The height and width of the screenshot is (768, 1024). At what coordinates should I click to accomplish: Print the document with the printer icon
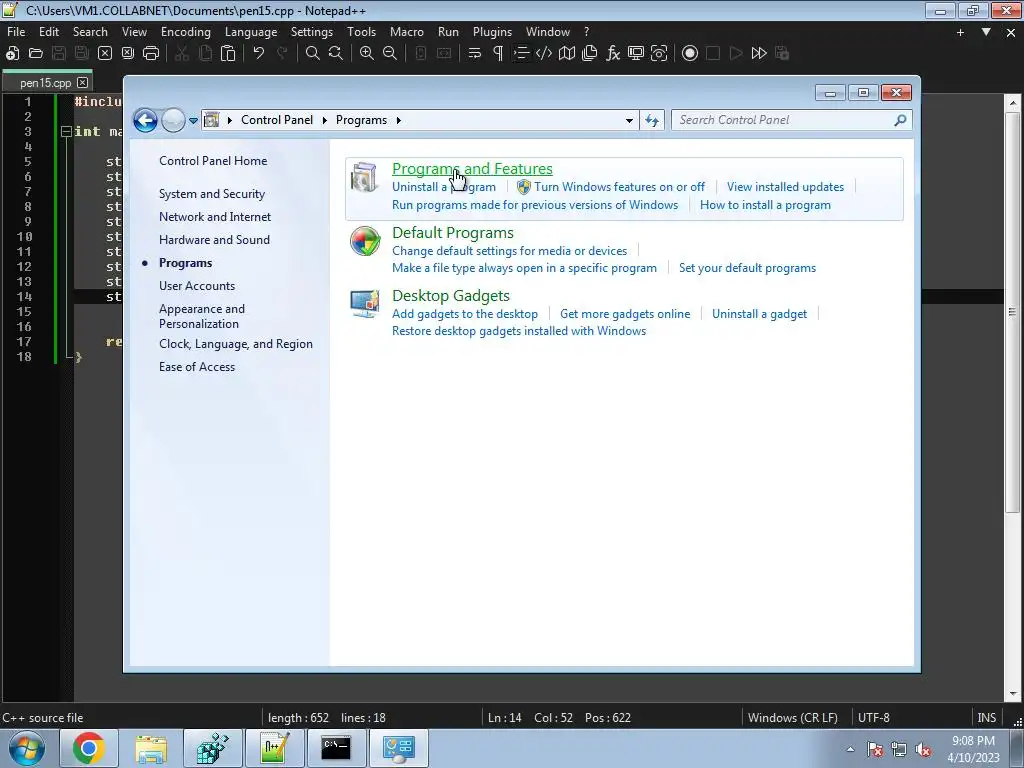[151, 54]
